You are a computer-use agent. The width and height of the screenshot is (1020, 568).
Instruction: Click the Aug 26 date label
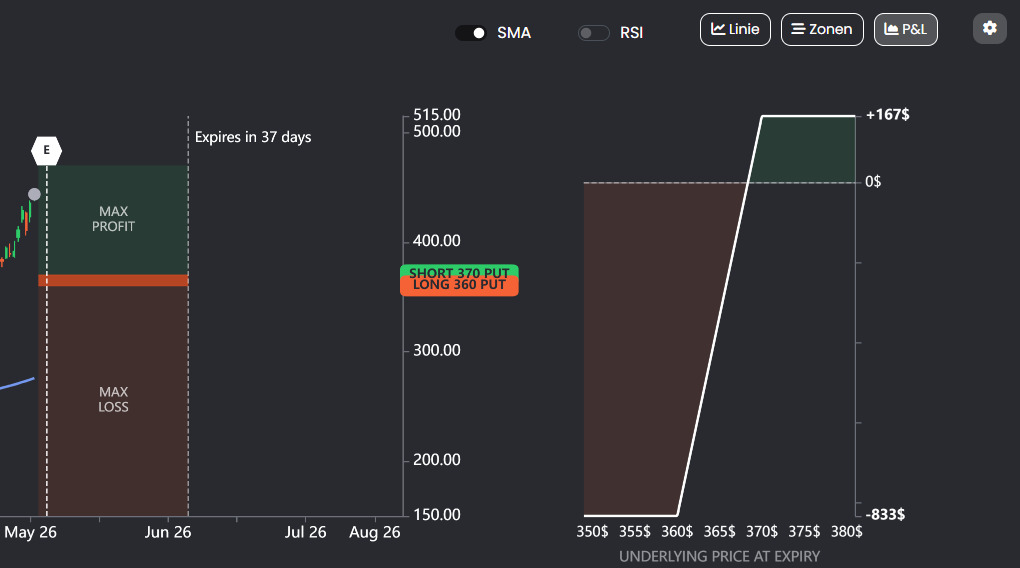click(x=375, y=532)
